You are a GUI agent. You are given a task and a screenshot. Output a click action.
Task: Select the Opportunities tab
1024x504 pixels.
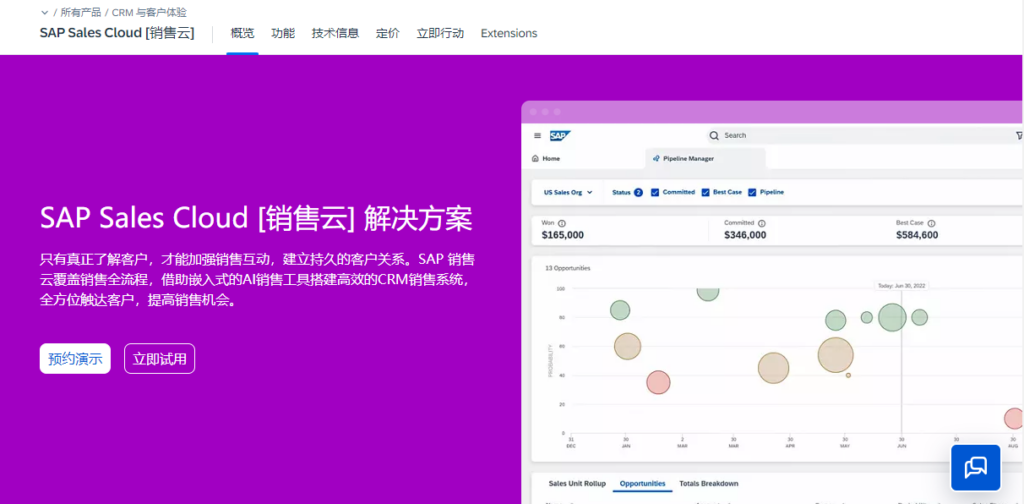click(x=643, y=484)
